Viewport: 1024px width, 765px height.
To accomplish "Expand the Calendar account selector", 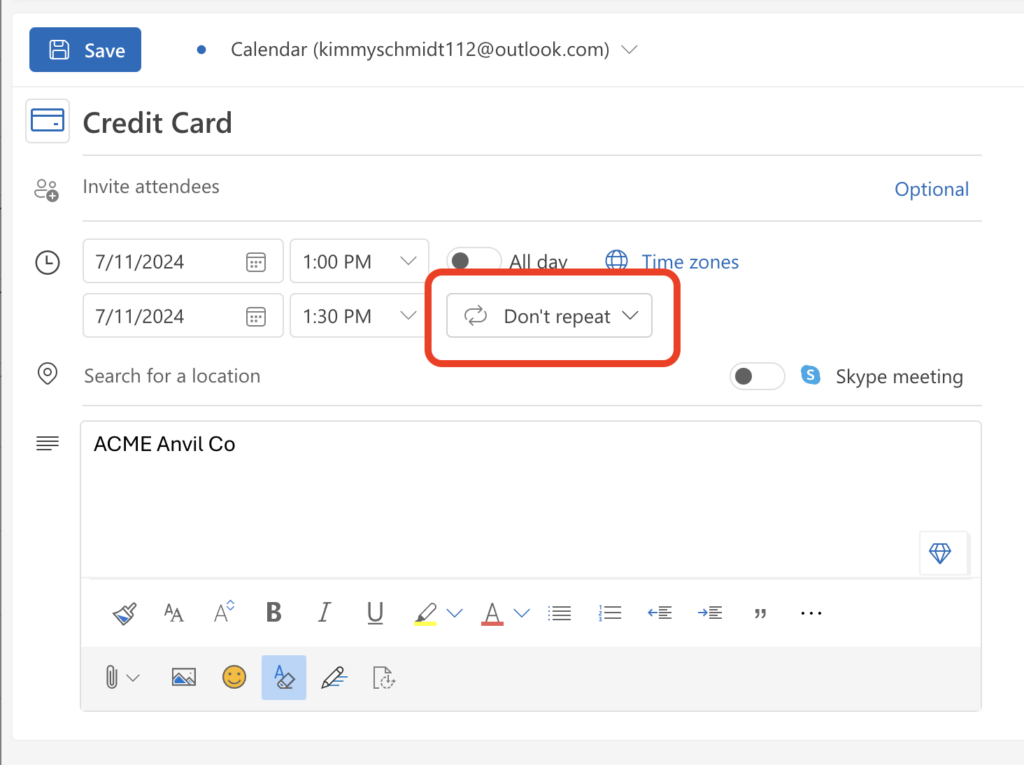I will click(x=629, y=49).
